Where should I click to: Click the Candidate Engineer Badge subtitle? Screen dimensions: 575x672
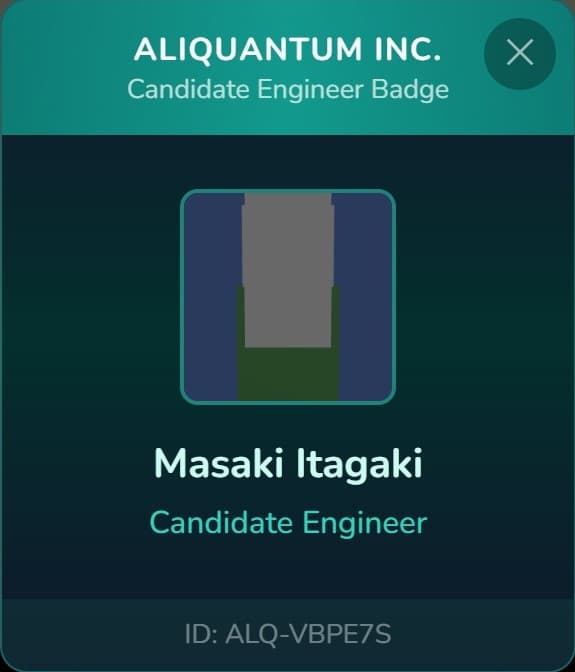(x=288, y=90)
